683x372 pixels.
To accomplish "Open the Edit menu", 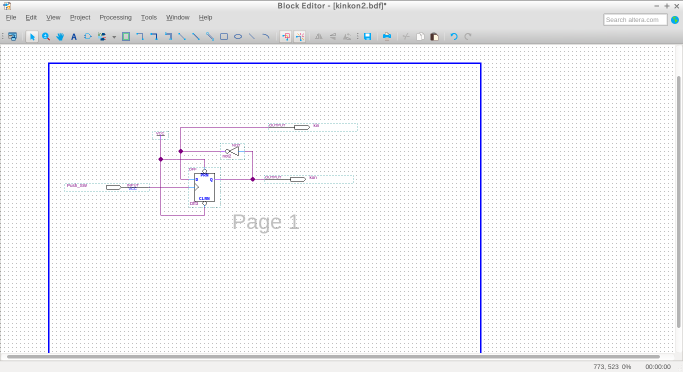I will (x=31, y=17).
